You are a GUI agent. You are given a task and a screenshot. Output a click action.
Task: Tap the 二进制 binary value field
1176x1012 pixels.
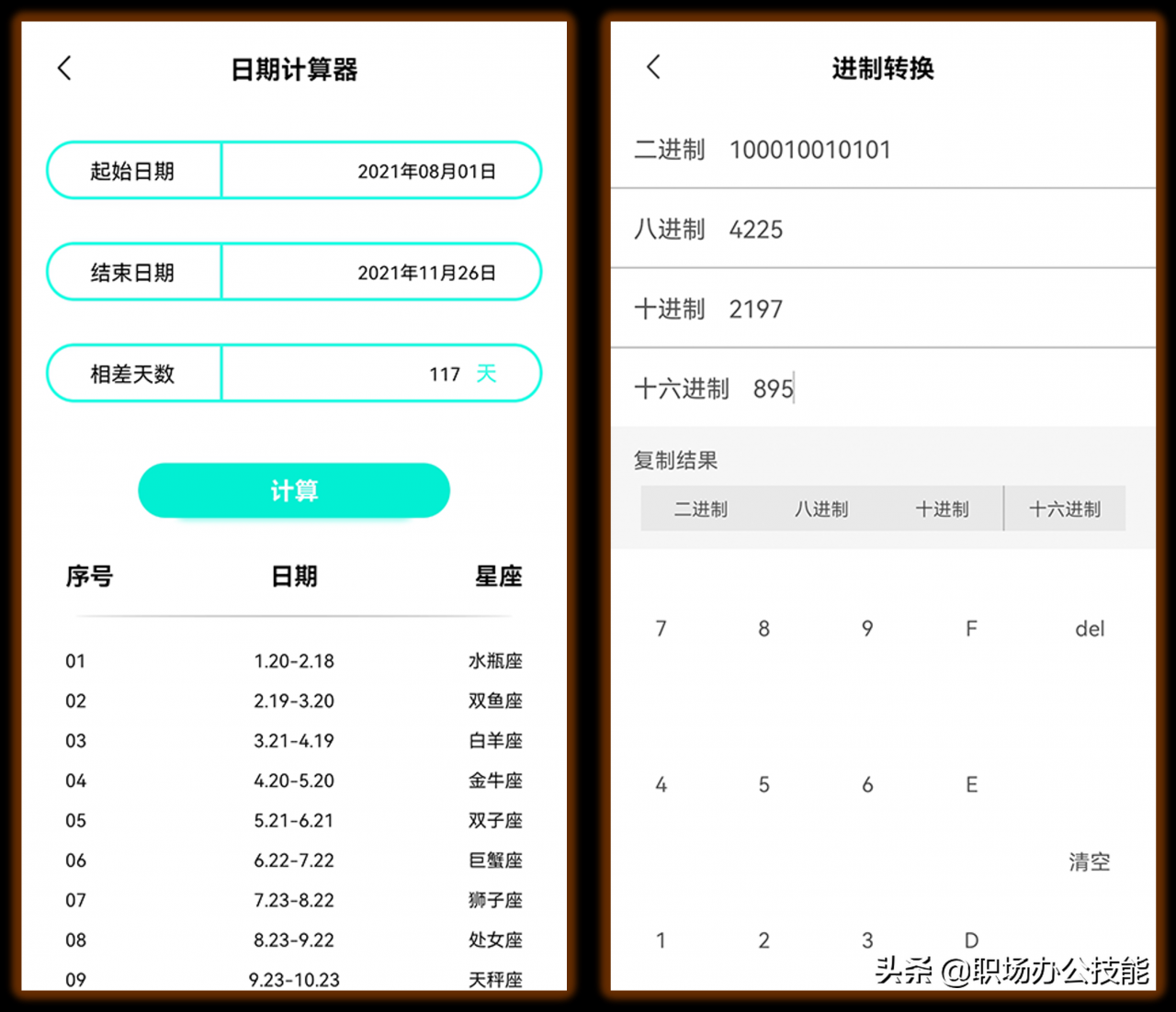(x=810, y=149)
